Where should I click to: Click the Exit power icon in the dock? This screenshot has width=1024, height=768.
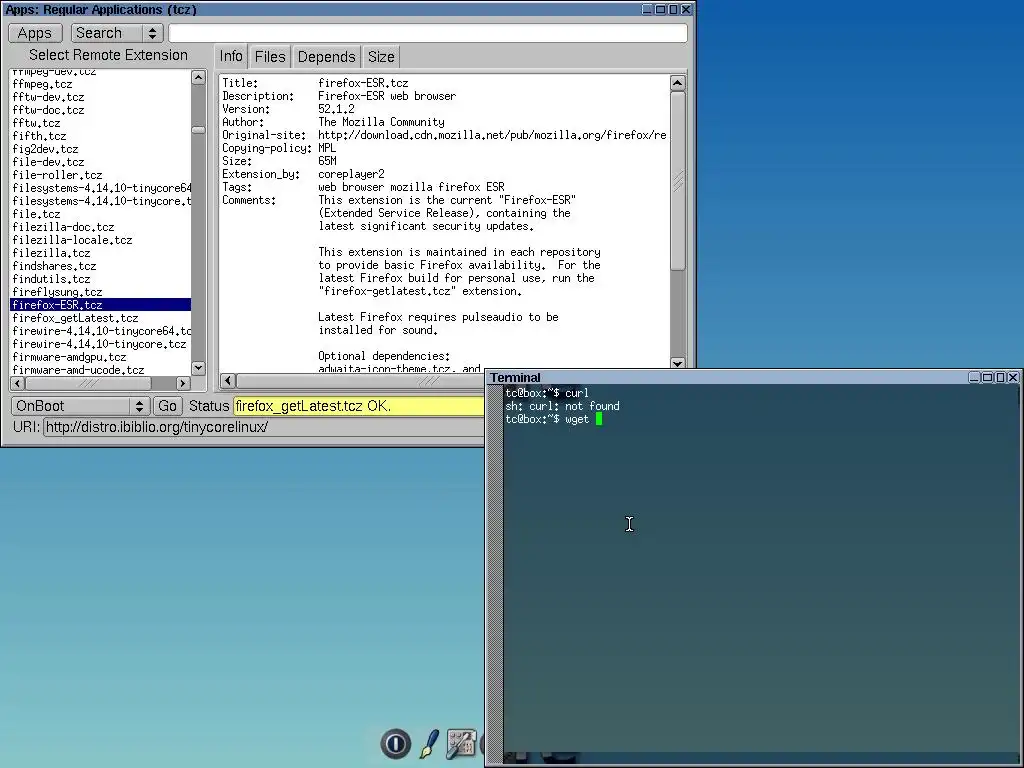[x=396, y=743]
